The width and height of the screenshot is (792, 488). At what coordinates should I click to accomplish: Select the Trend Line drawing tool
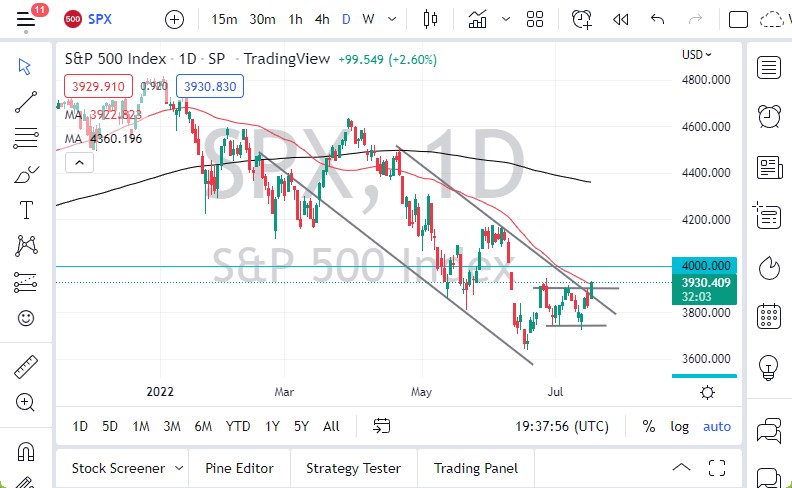point(26,100)
